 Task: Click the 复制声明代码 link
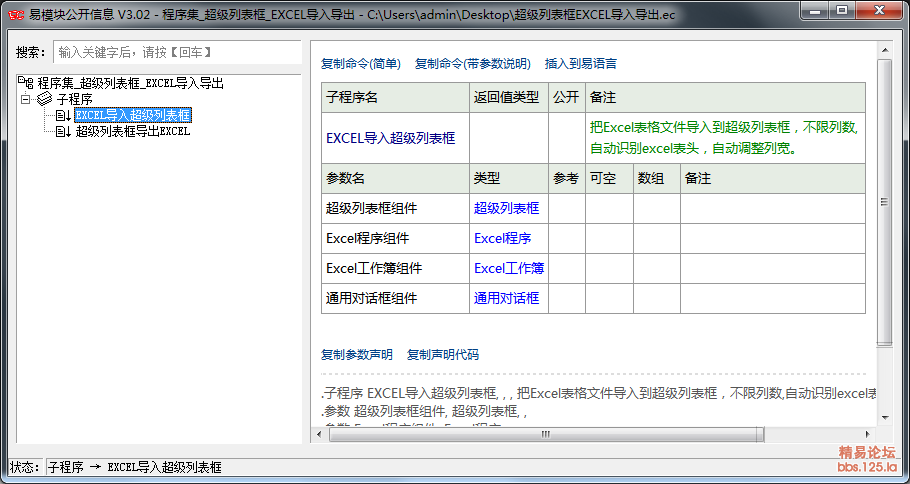(443, 355)
